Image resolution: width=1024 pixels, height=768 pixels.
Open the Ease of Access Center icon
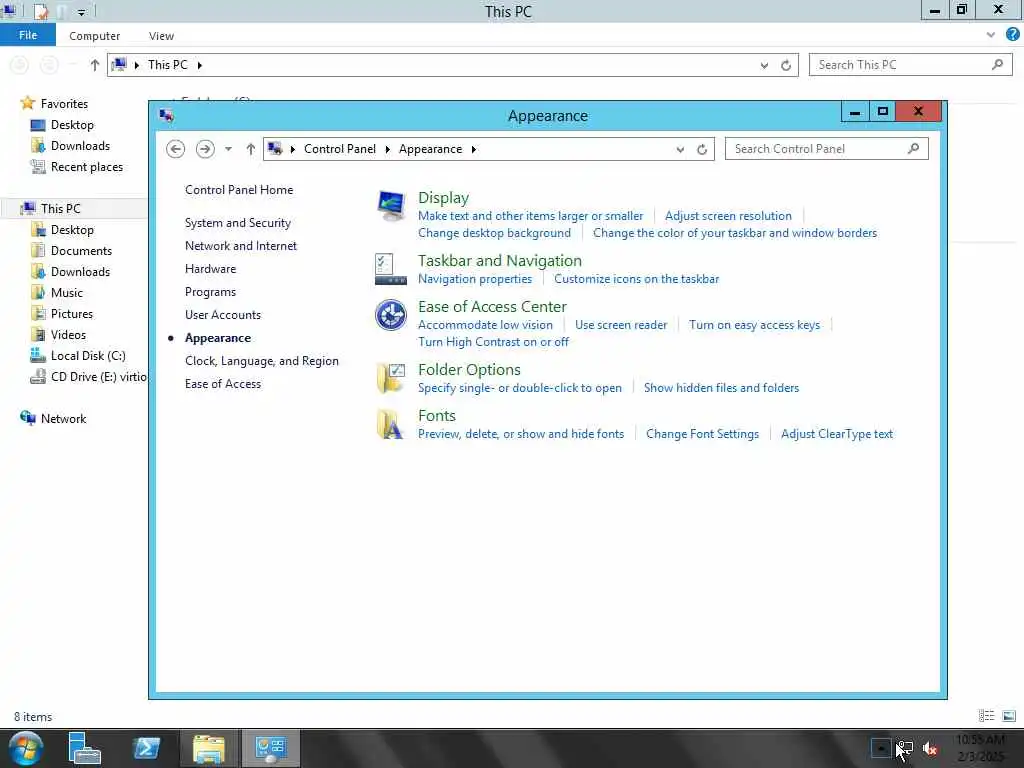point(391,315)
